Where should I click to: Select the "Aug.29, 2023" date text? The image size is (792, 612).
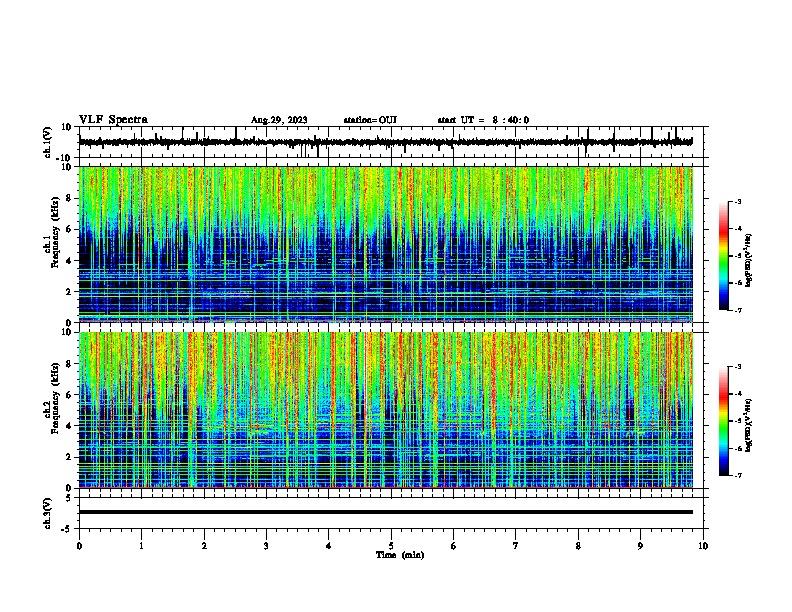(x=279, y=120)
